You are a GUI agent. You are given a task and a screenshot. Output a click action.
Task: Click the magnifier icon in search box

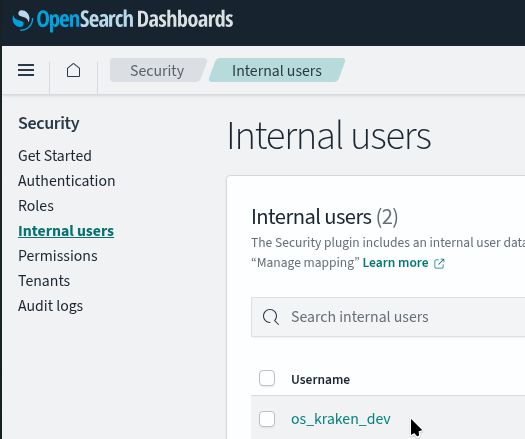271,317
